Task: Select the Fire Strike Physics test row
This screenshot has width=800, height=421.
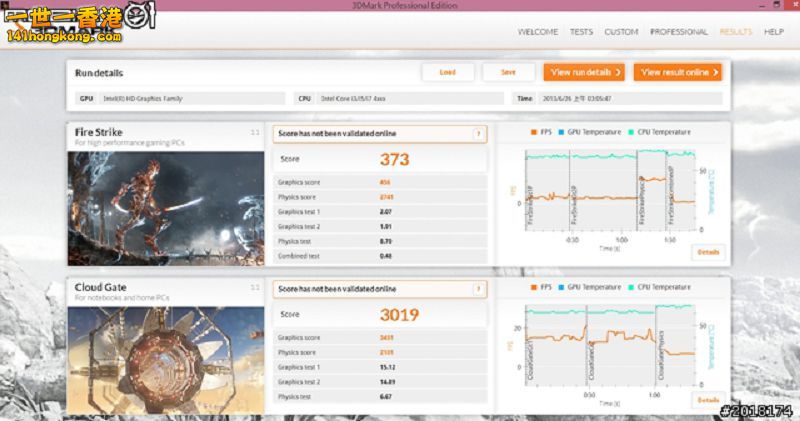Action: (x=380, y=241)
